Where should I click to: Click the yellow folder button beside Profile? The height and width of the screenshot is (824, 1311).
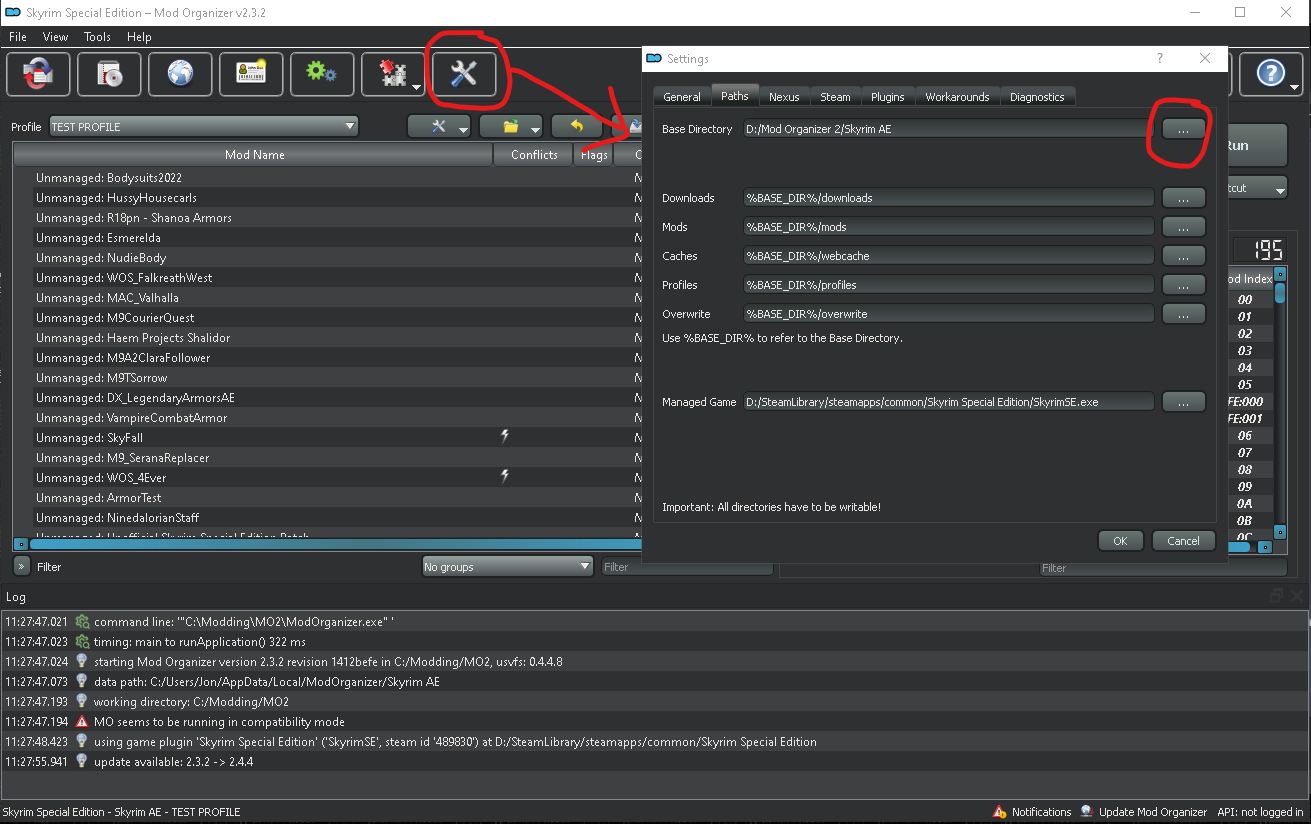(510, 127)
